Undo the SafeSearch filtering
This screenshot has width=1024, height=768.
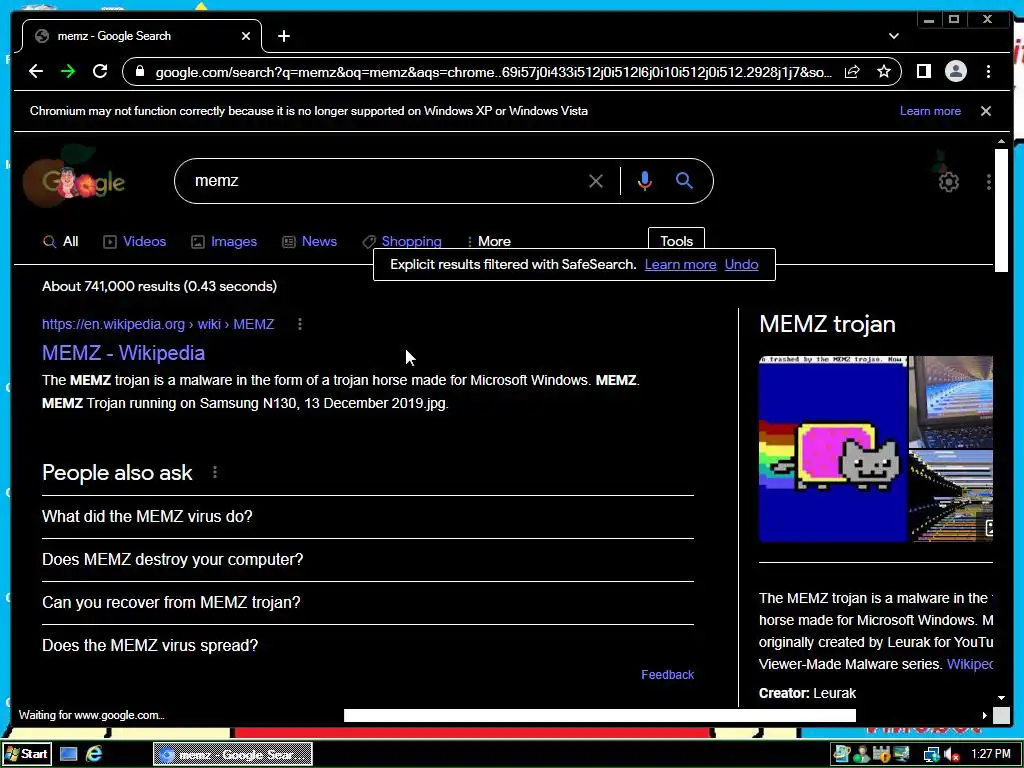[x=741, y=264]
